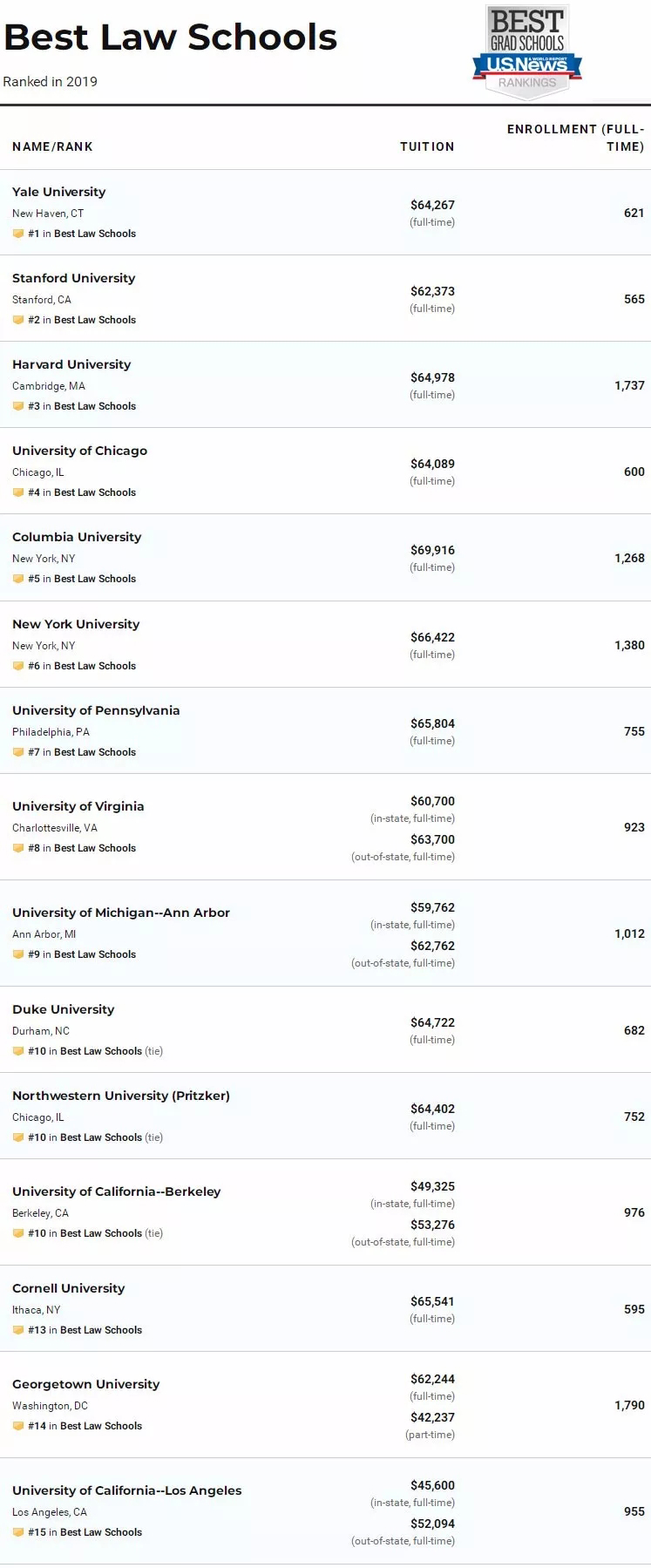Open the New York University listing

tap(76, 624)
